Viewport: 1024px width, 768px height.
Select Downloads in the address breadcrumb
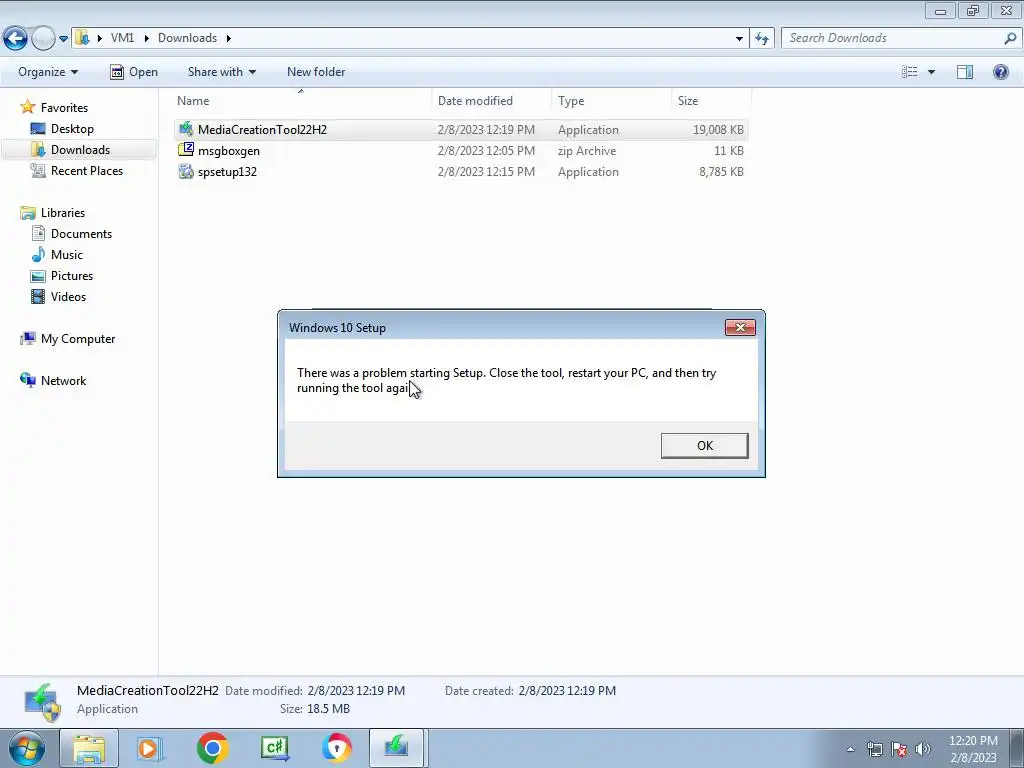pyautogui.click(x=187, y=38)
